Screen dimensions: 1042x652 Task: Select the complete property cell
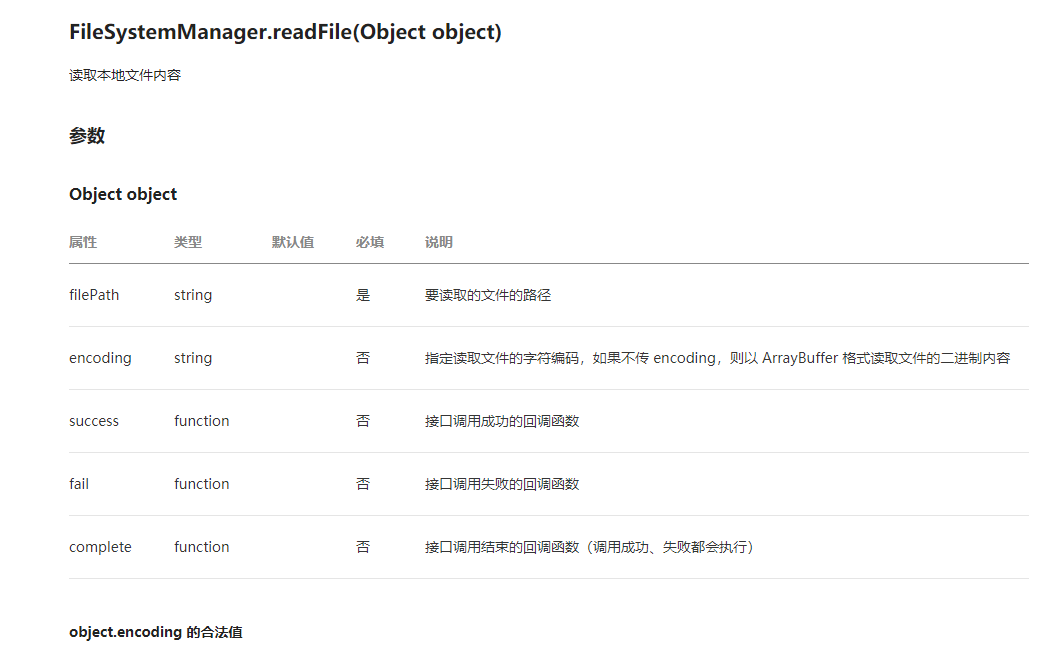[100, 547]
